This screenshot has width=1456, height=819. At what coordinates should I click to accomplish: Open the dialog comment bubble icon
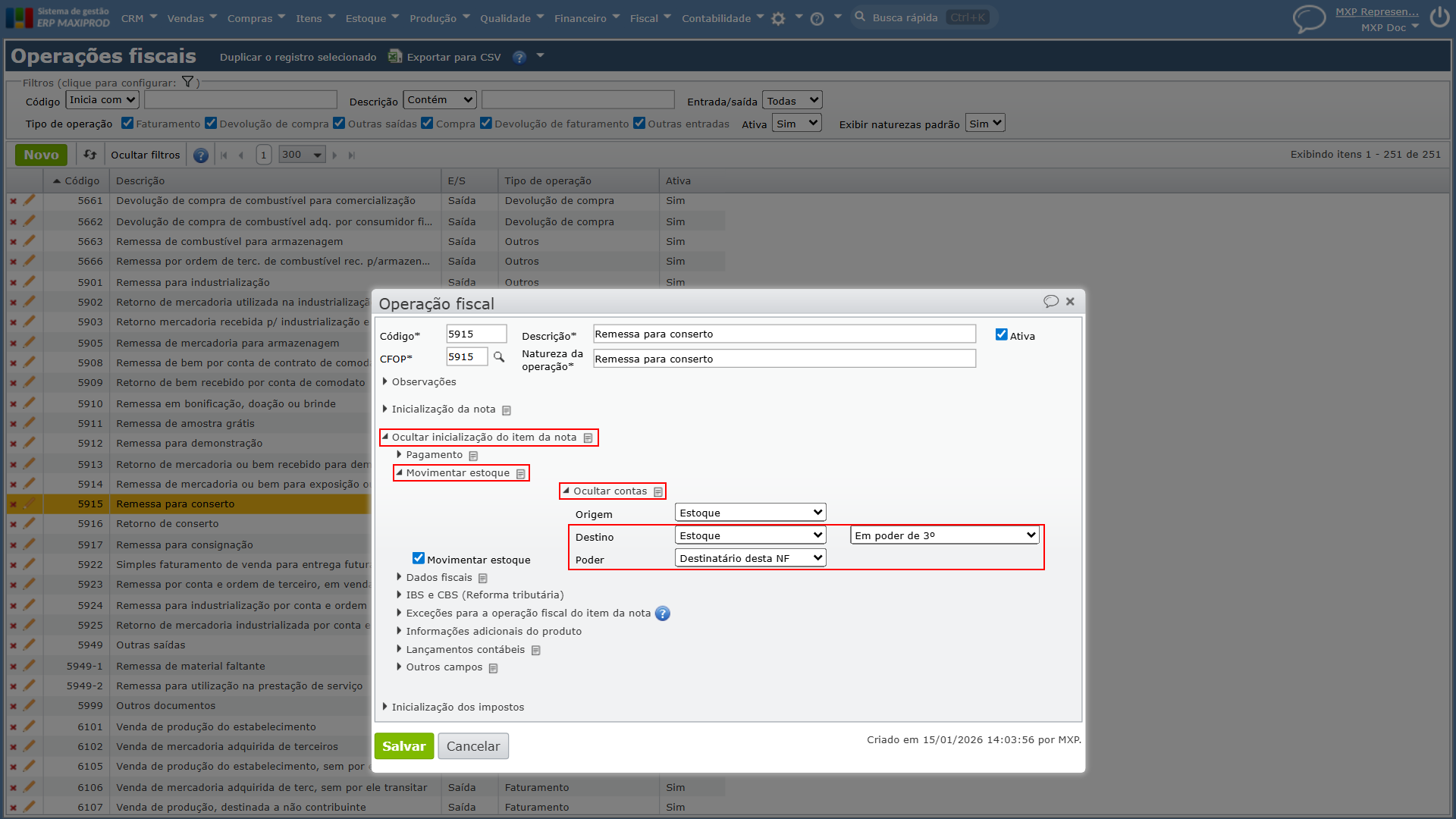click(x=1050, y=301)
